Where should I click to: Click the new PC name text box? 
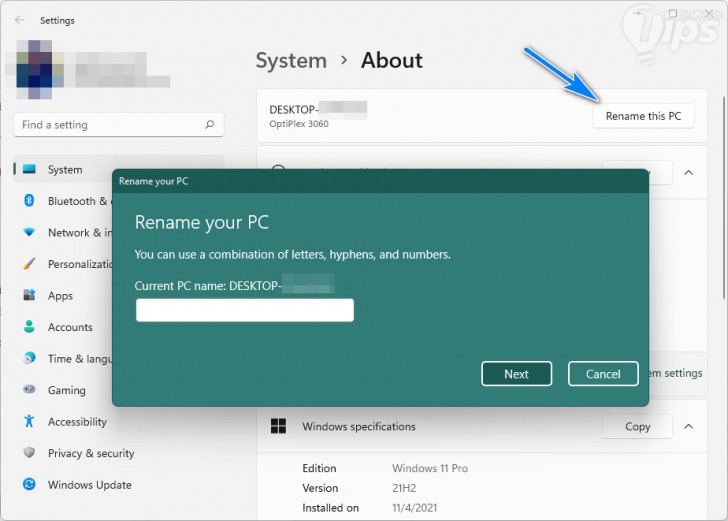point(245,310)
